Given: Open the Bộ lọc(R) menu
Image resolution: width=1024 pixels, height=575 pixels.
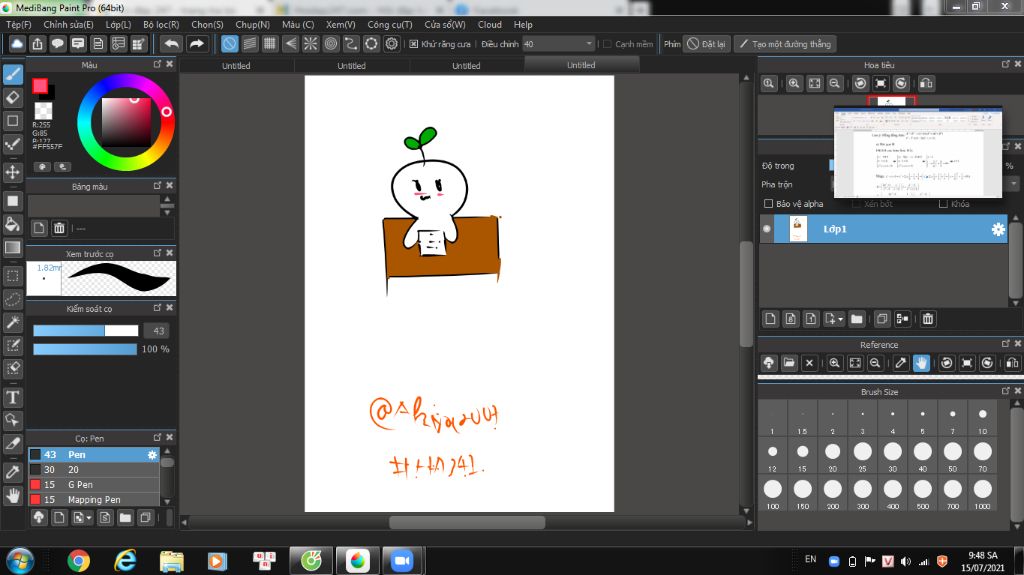Looking at the screenshot, I should 161,24.
